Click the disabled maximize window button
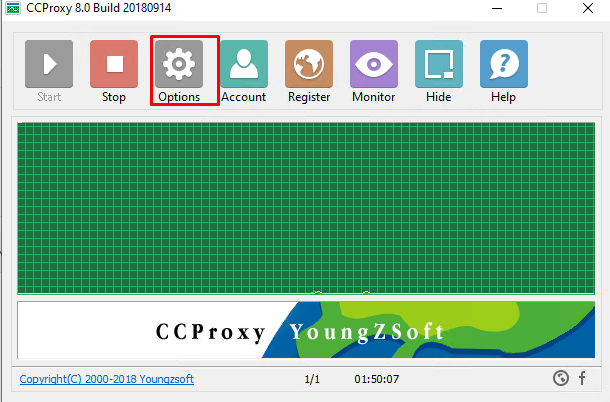 point(542,8)
